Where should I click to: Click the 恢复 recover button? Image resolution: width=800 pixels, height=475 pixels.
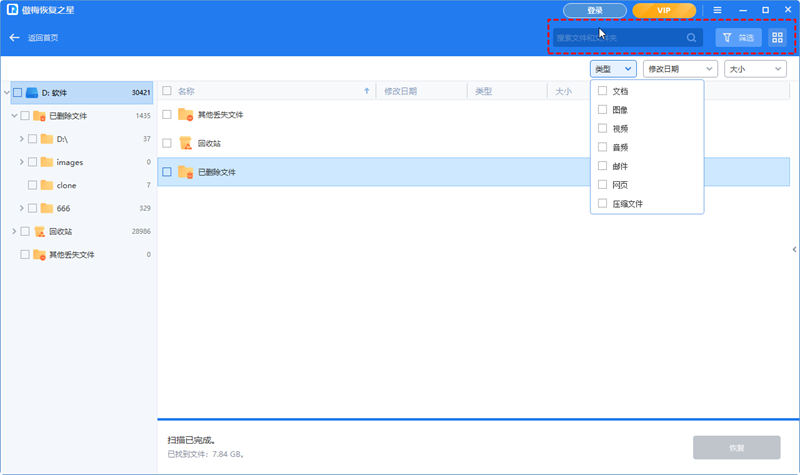(x=736, y=447)
